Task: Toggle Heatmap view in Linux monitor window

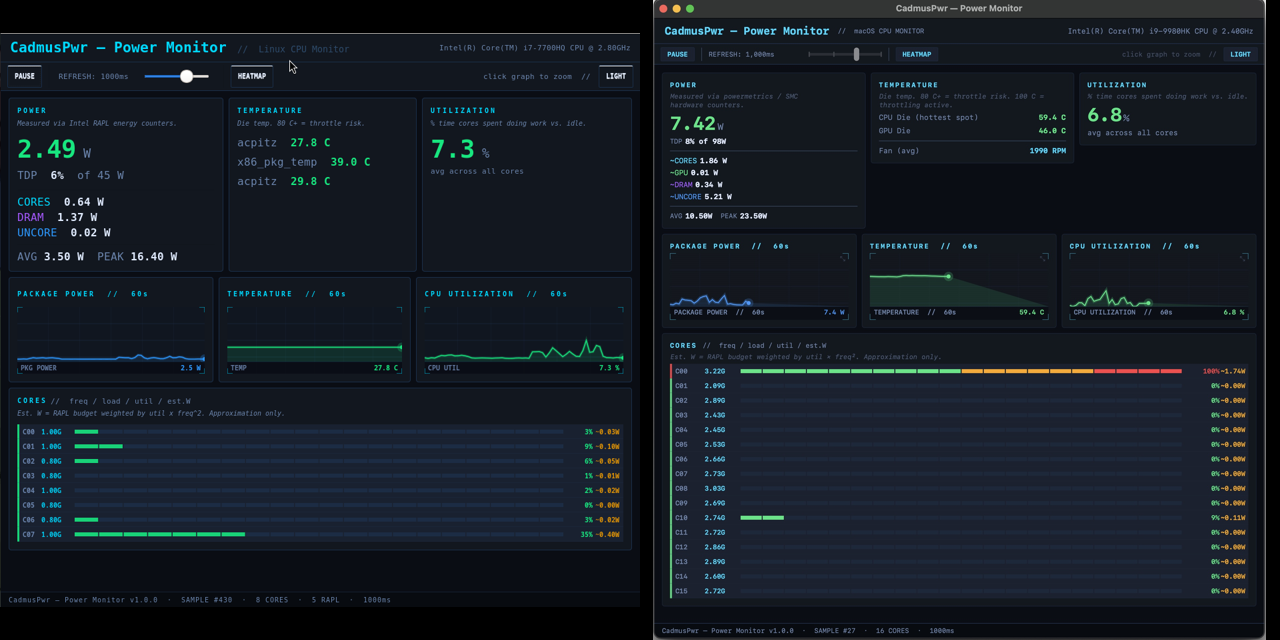Action: tap(252, 76)
